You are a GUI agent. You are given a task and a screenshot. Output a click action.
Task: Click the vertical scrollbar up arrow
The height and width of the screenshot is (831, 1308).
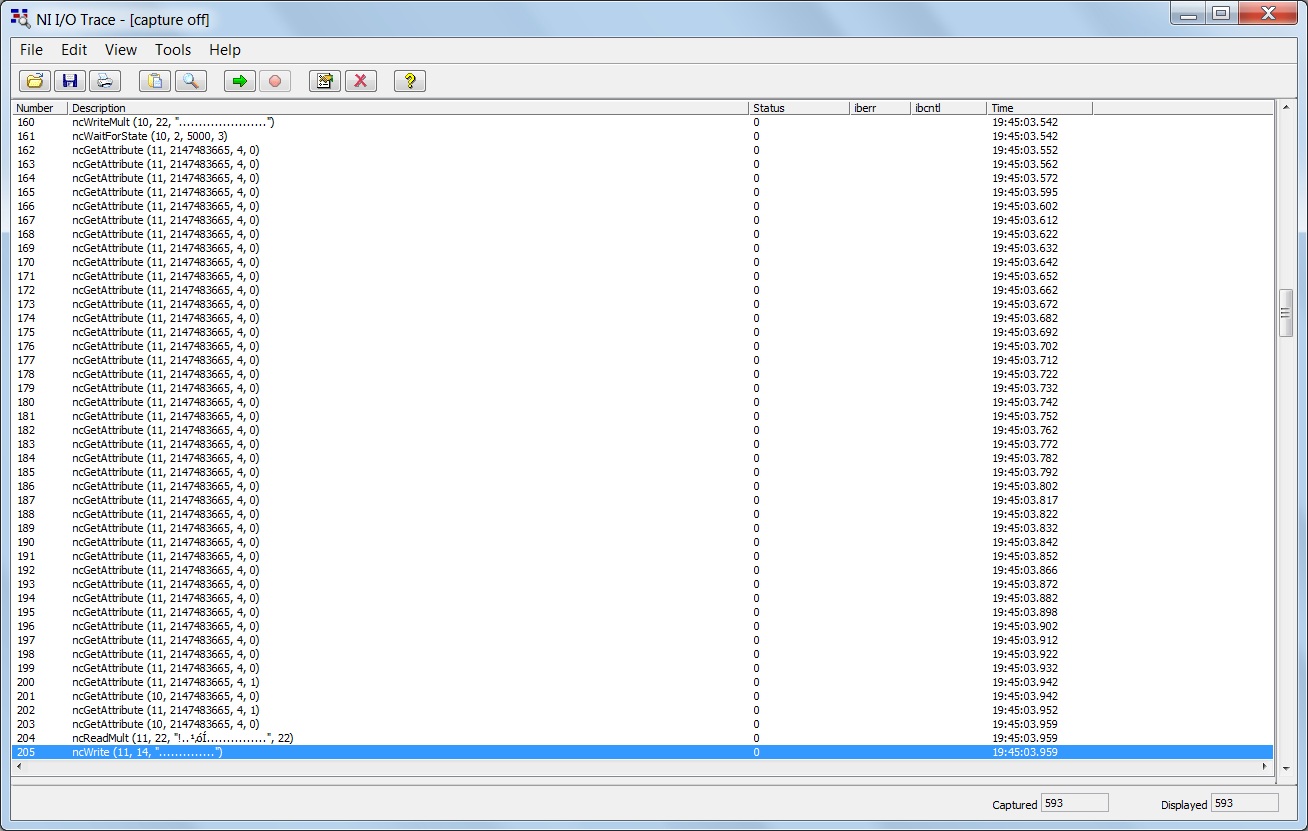point(1286,108)
